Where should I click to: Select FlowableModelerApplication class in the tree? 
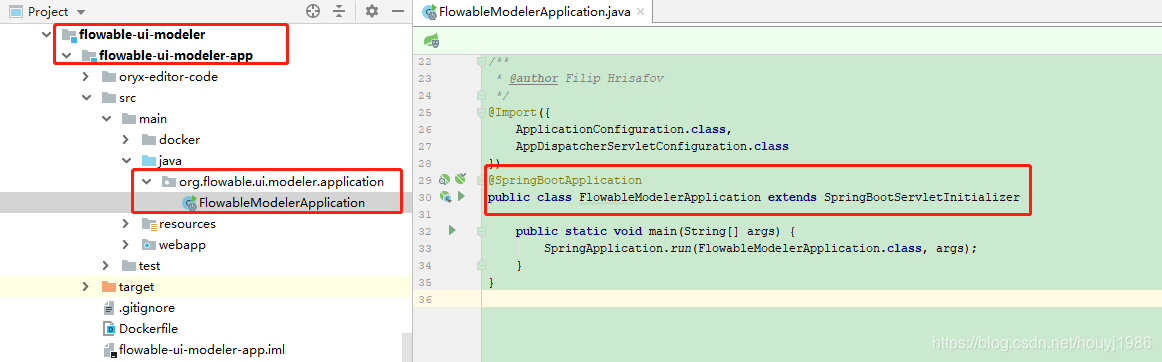(x=282, y=203)
